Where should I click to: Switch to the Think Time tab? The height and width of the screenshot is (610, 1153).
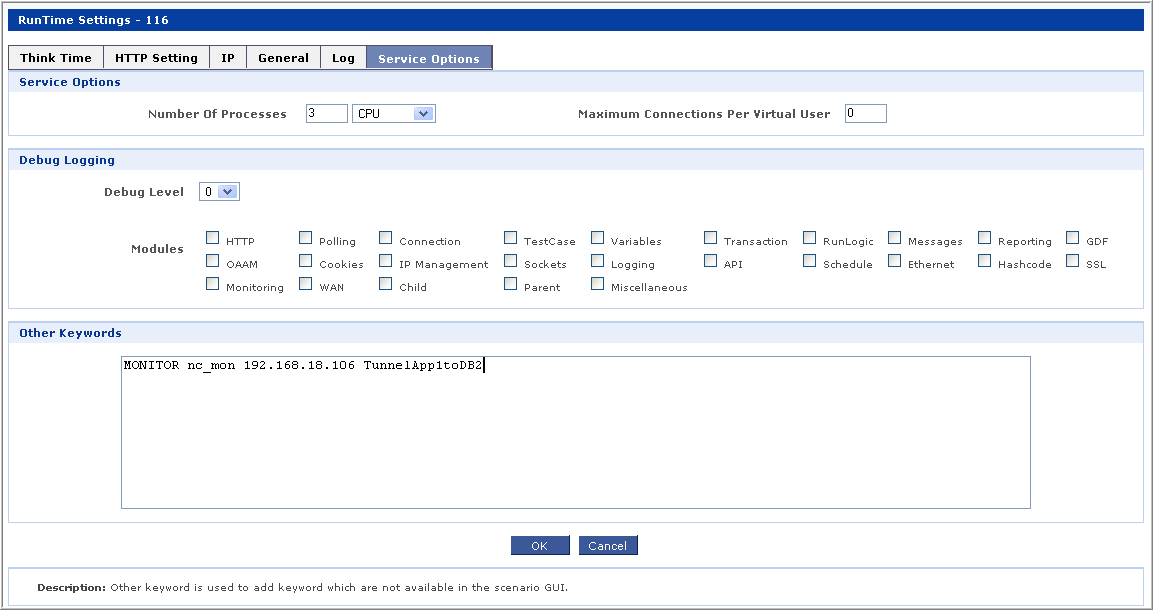click(x=56, y=58)
